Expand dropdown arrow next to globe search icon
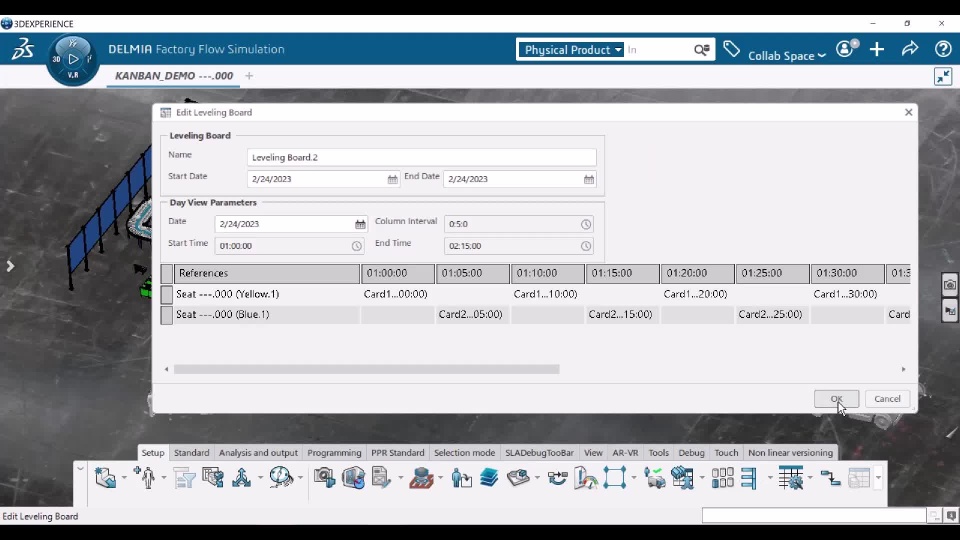The height and width of the screenshot is (540, 960). 301,478
